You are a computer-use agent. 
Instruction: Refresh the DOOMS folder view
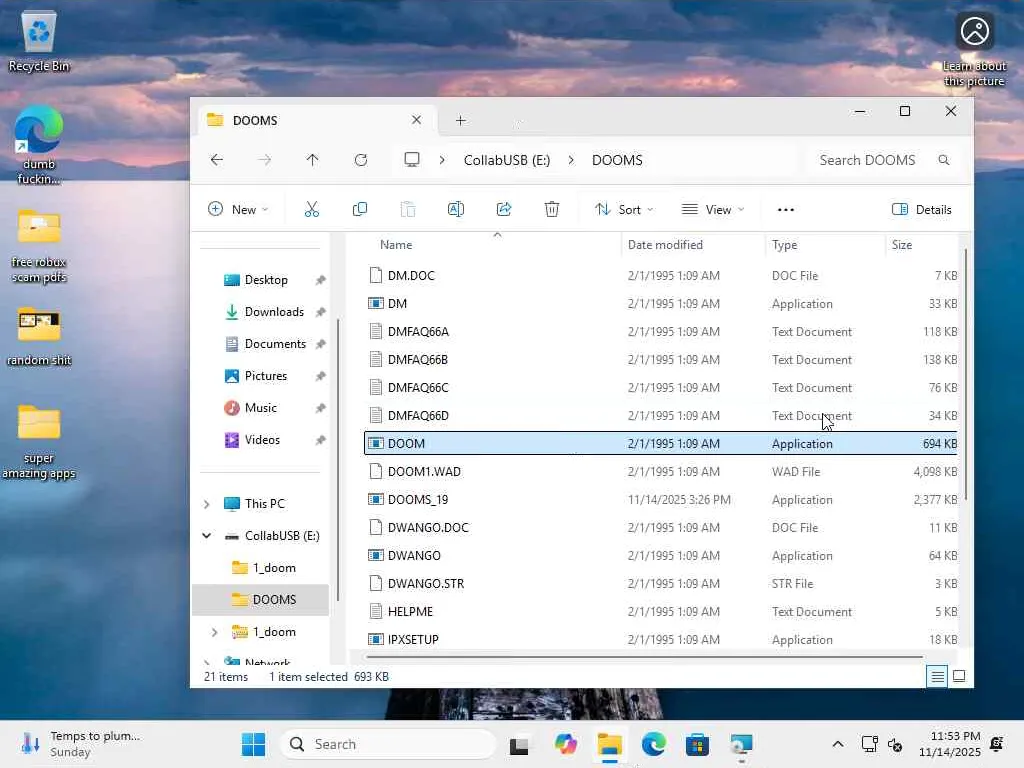(x=360, y=160)
